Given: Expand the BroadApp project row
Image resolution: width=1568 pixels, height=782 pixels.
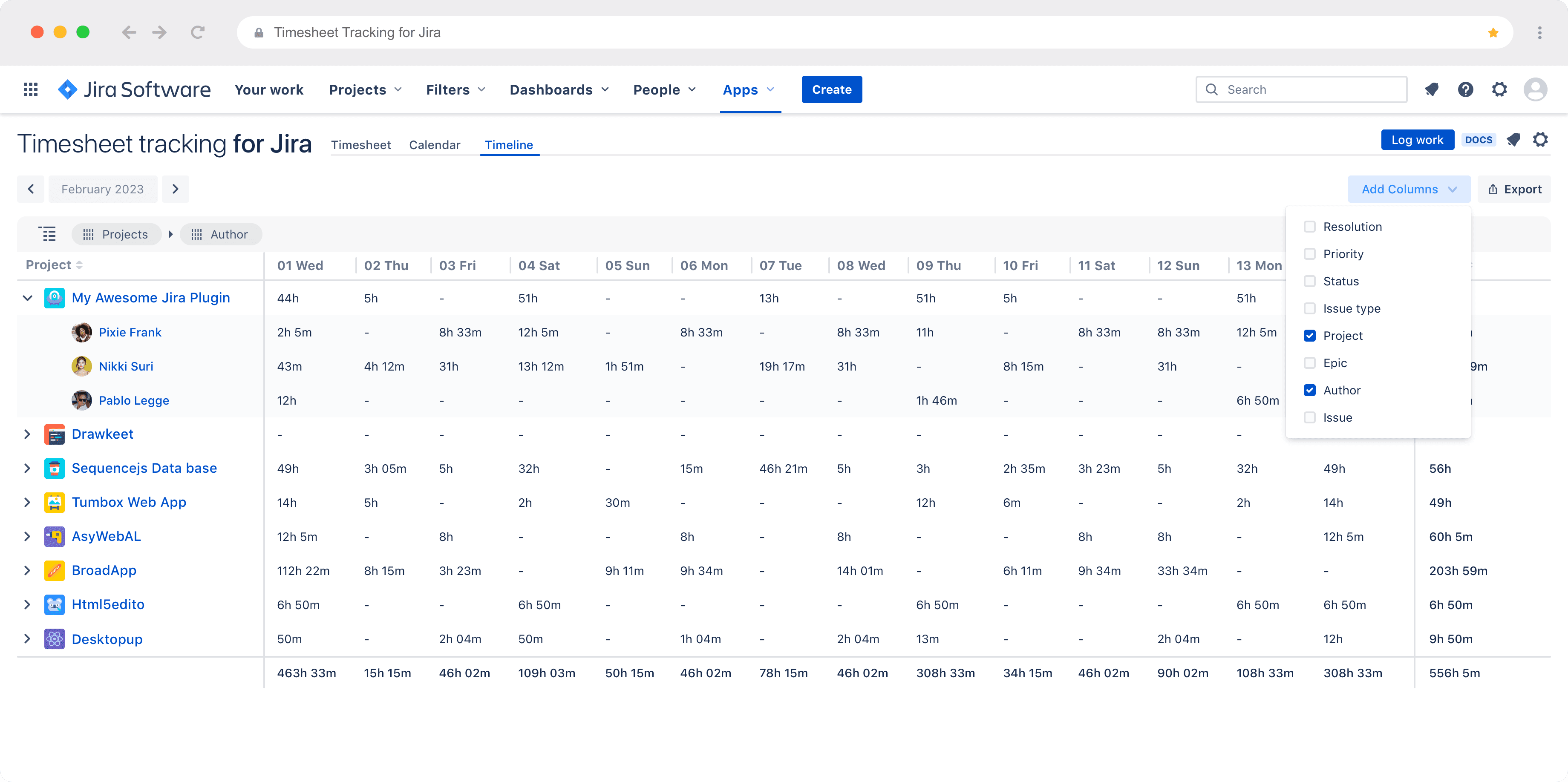Looking at the screenshot, I should click(x=27, y=571).
